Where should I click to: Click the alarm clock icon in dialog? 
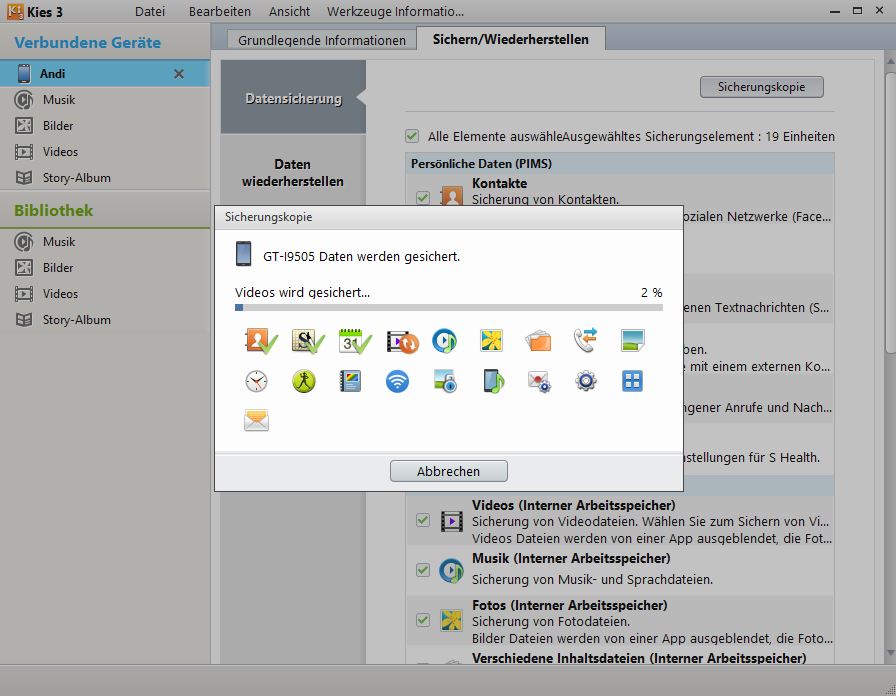[256, 381]
